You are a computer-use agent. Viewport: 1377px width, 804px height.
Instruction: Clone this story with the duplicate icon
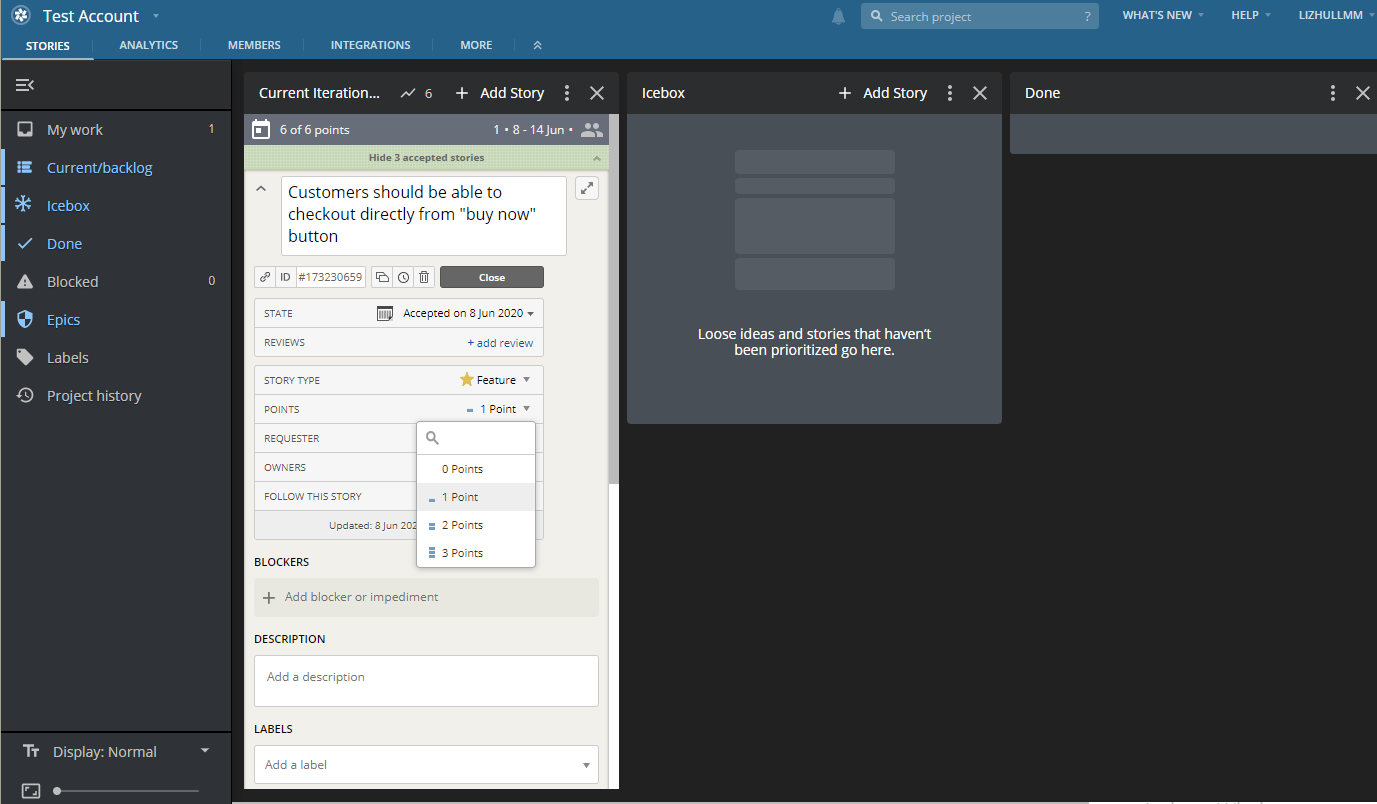click(382, 277)
